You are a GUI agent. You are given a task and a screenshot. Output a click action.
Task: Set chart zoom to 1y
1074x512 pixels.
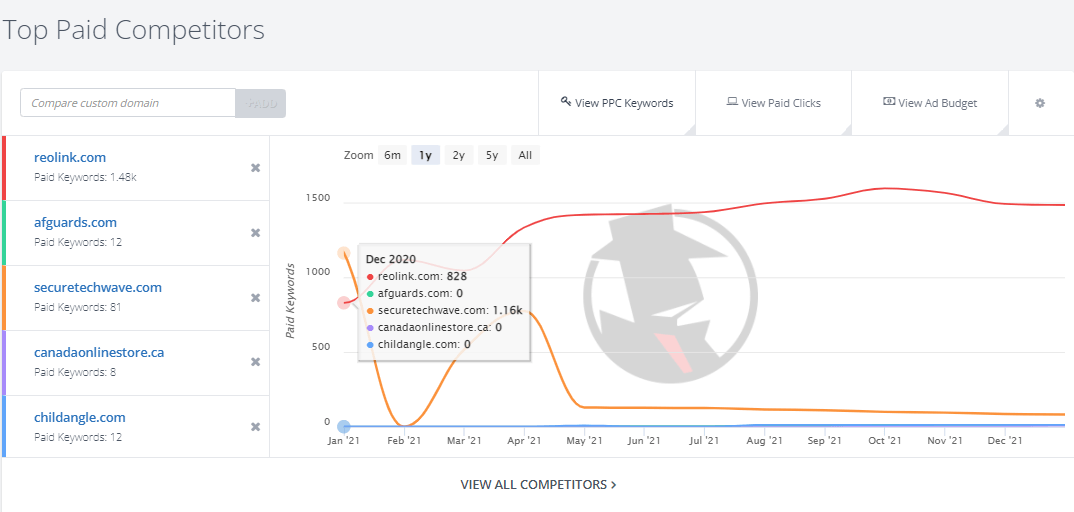(425, 155)
